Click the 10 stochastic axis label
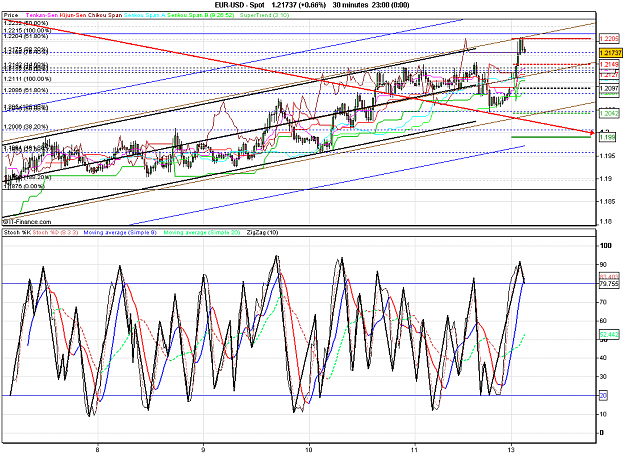The width and height of the screenshot is (625, 455). coord(603,414)
